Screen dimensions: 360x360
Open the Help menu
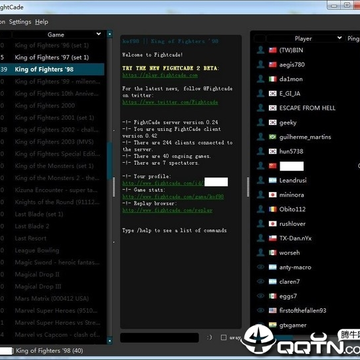[42, 22]
